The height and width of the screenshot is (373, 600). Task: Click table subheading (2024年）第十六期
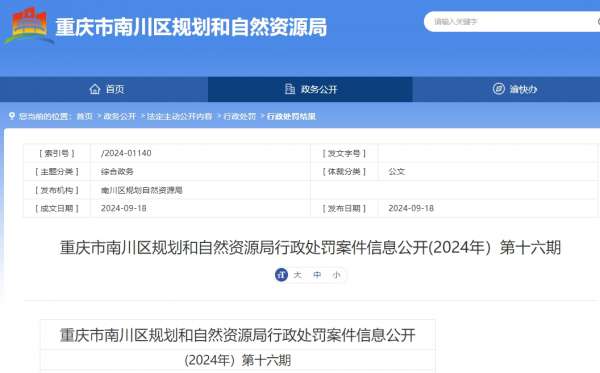point(238,360)
